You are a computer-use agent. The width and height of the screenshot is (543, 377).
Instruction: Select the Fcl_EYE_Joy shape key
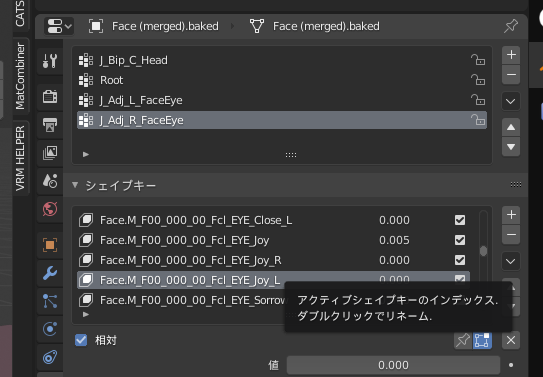(273, 240)
